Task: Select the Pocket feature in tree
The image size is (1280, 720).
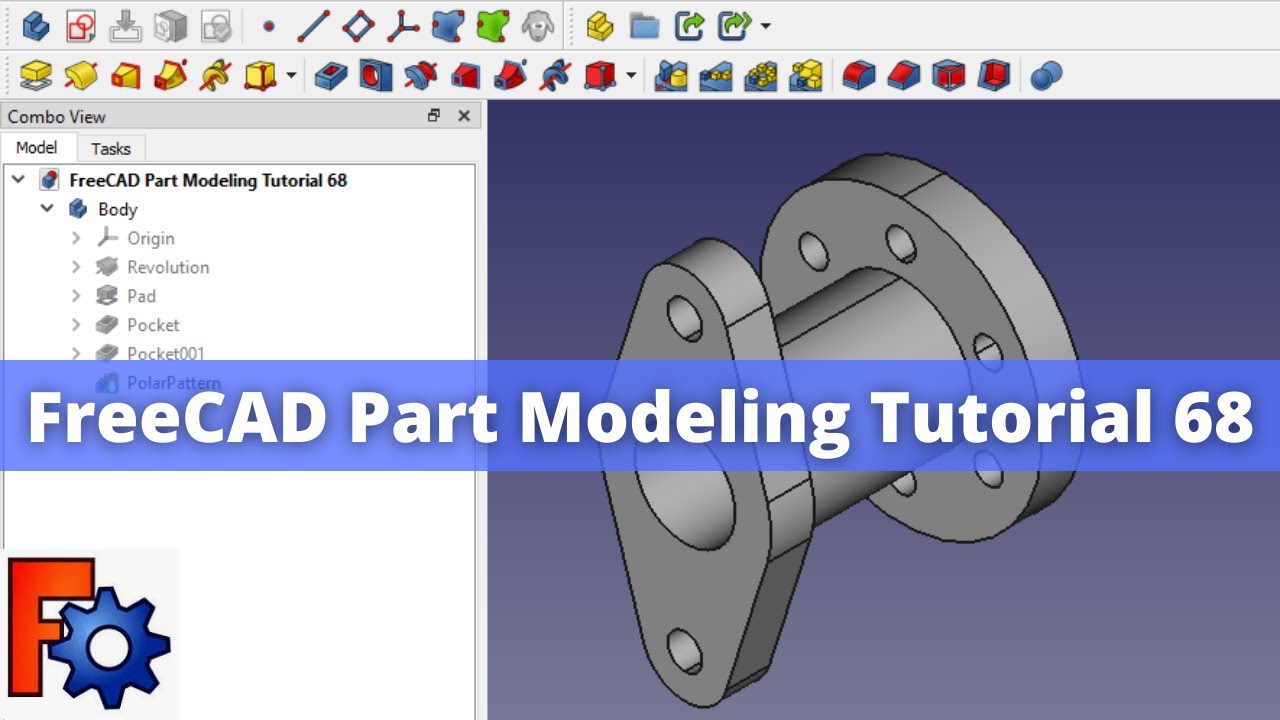Action: pos(153,325)
